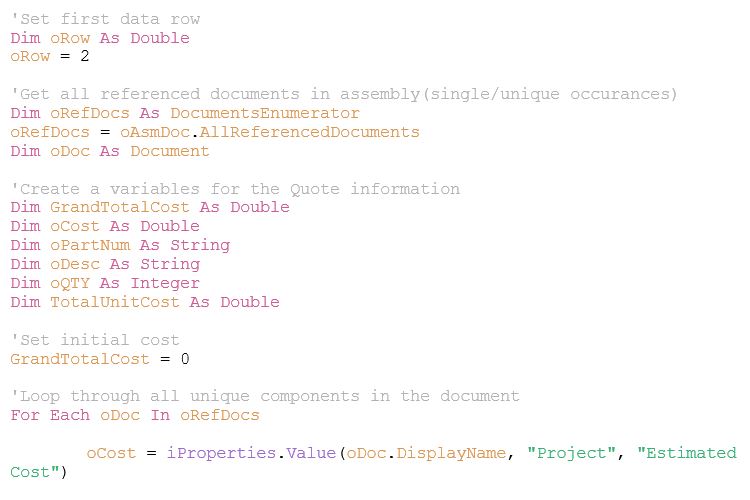Click the "Project" string literal
This screenshot has width=750, height=500.
tap(571, 453)
